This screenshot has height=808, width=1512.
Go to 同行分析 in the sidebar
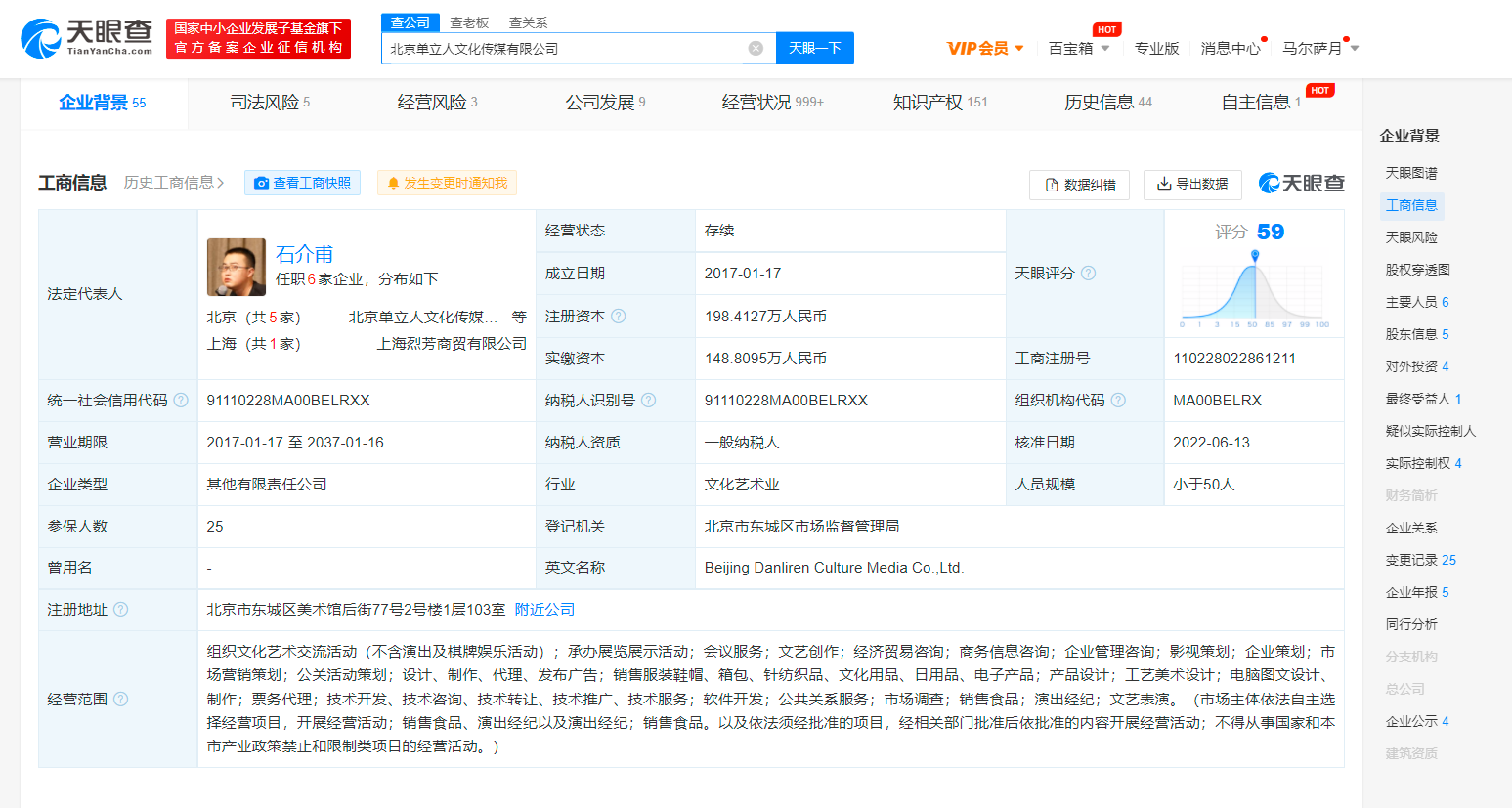pos(1411,624)
